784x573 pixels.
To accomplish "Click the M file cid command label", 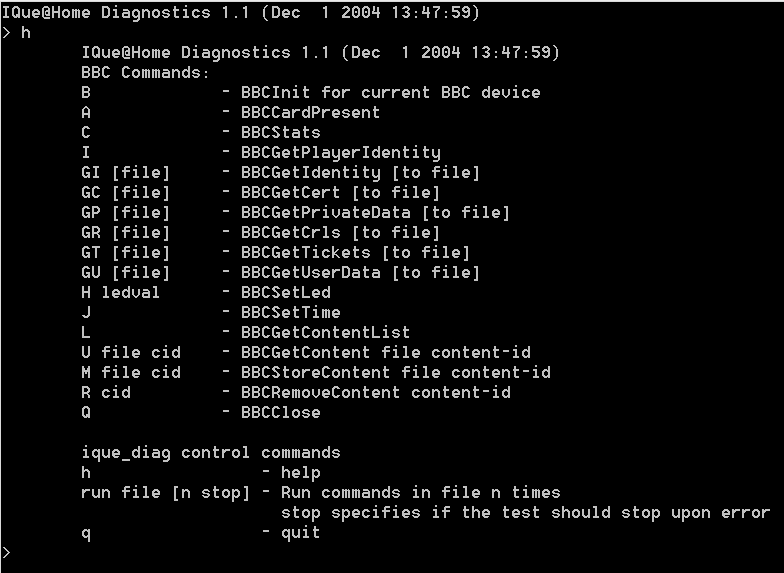I will [130, 372].
